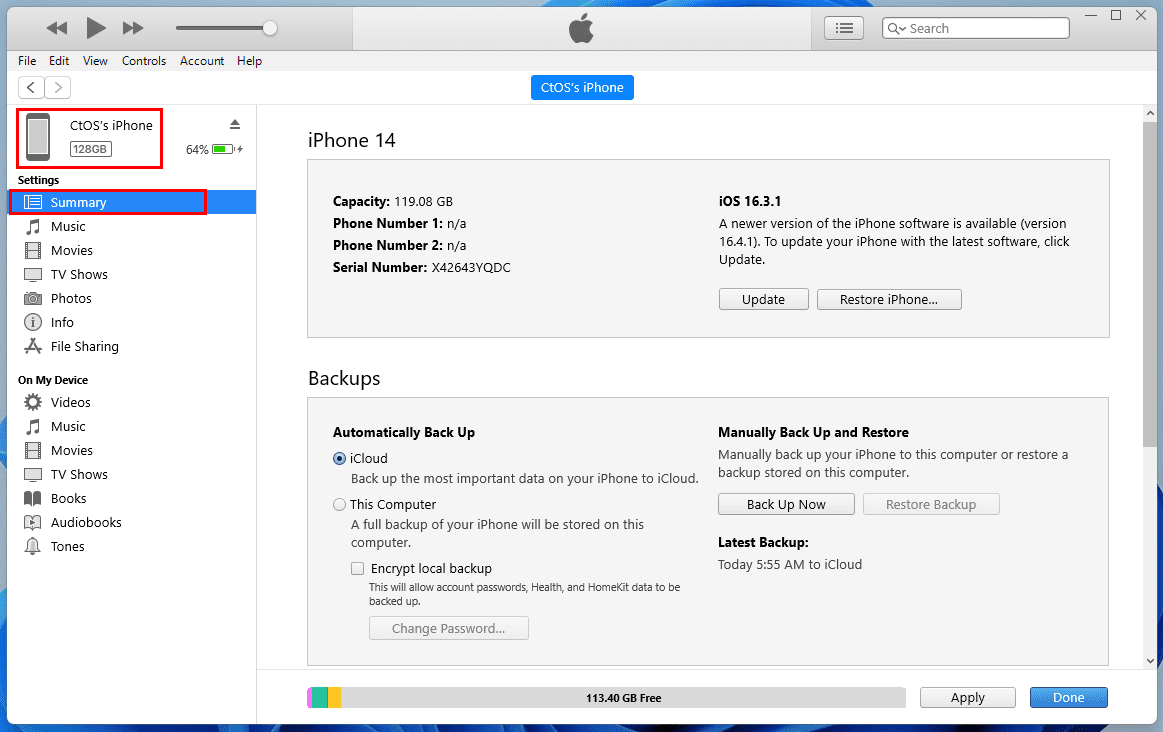1163x732 pixels.
Task: Click the battery charging indicator
Action: coord(228,149)
